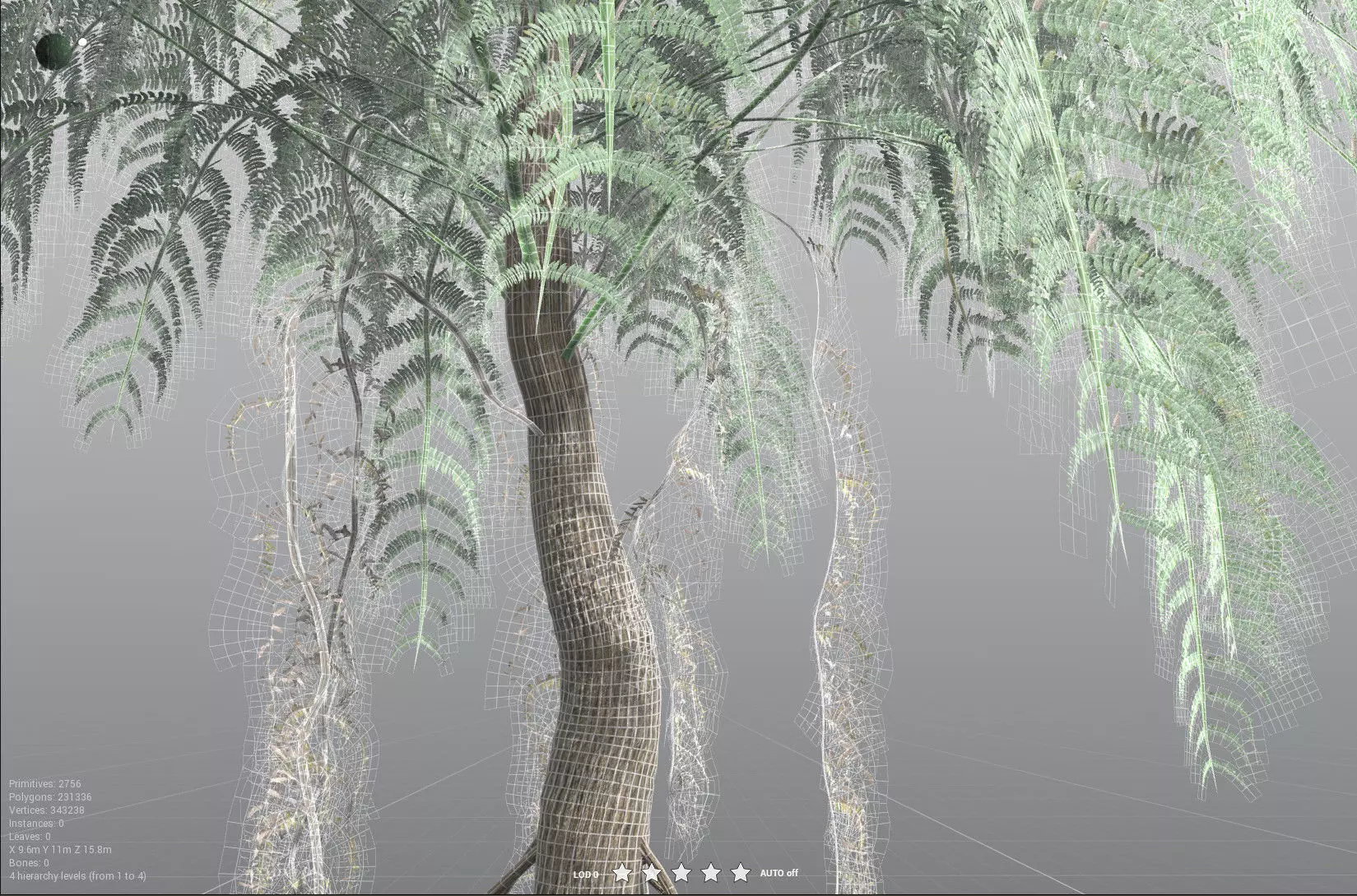Screen dimensions: 1357x896
Task: Select the first LOD star
Action: click(622, 872)
